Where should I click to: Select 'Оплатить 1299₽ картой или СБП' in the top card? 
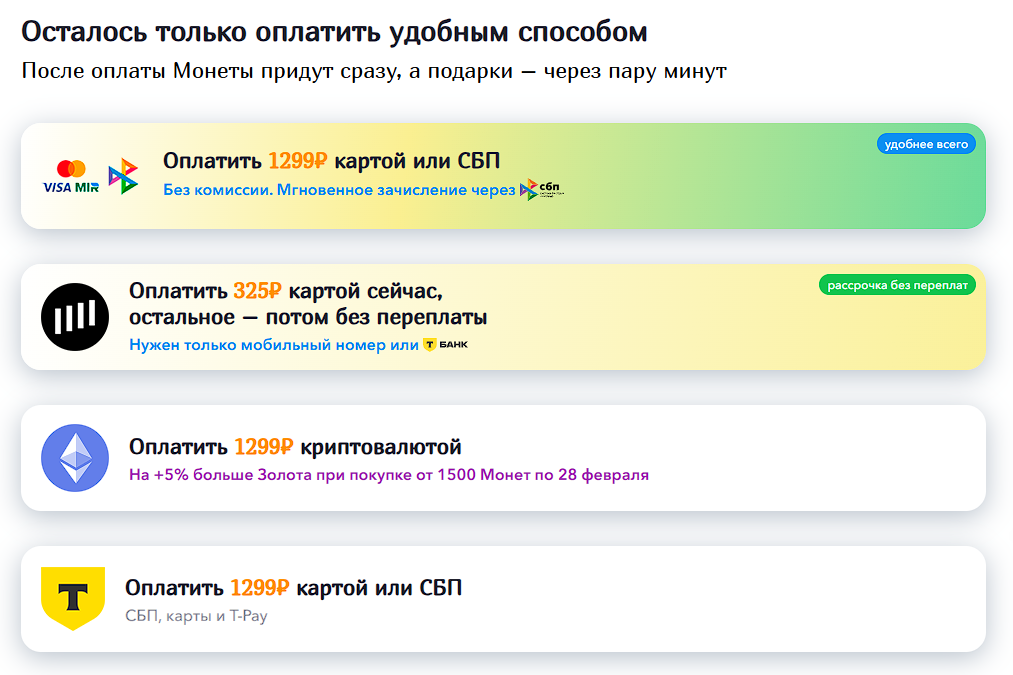click(x=331, y=161)
